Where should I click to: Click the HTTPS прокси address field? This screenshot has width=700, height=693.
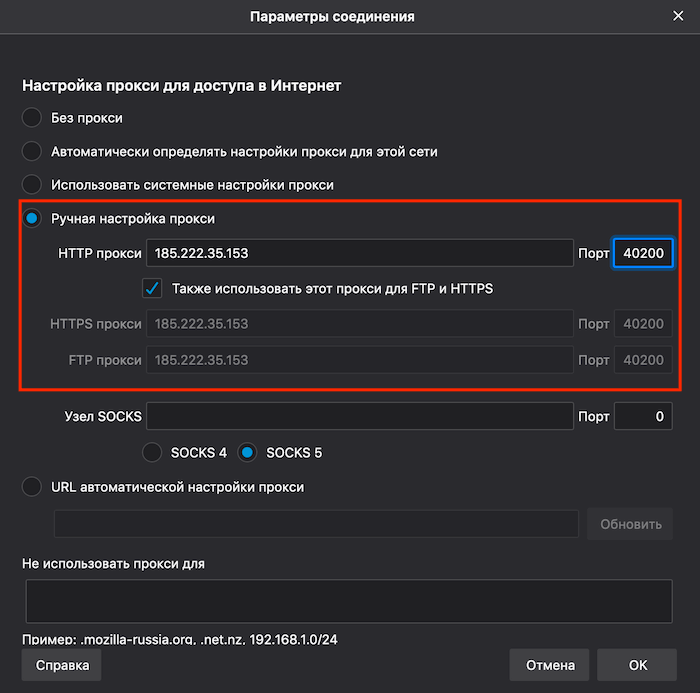pos(360,324)
